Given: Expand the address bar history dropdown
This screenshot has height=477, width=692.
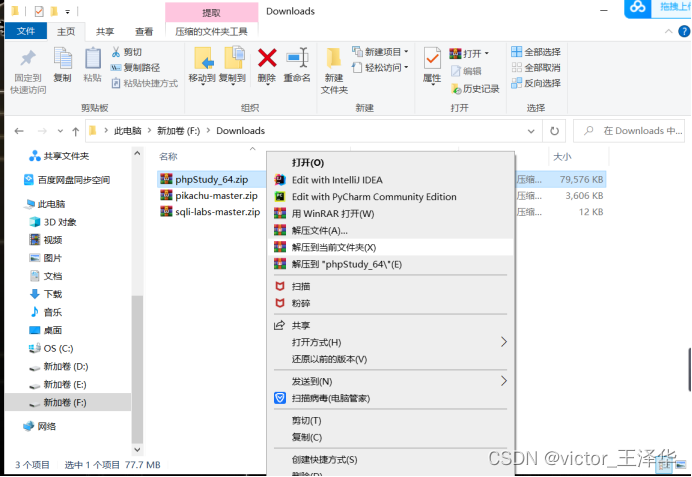Looking at the screenshot, I should click(x=531, y=131).
